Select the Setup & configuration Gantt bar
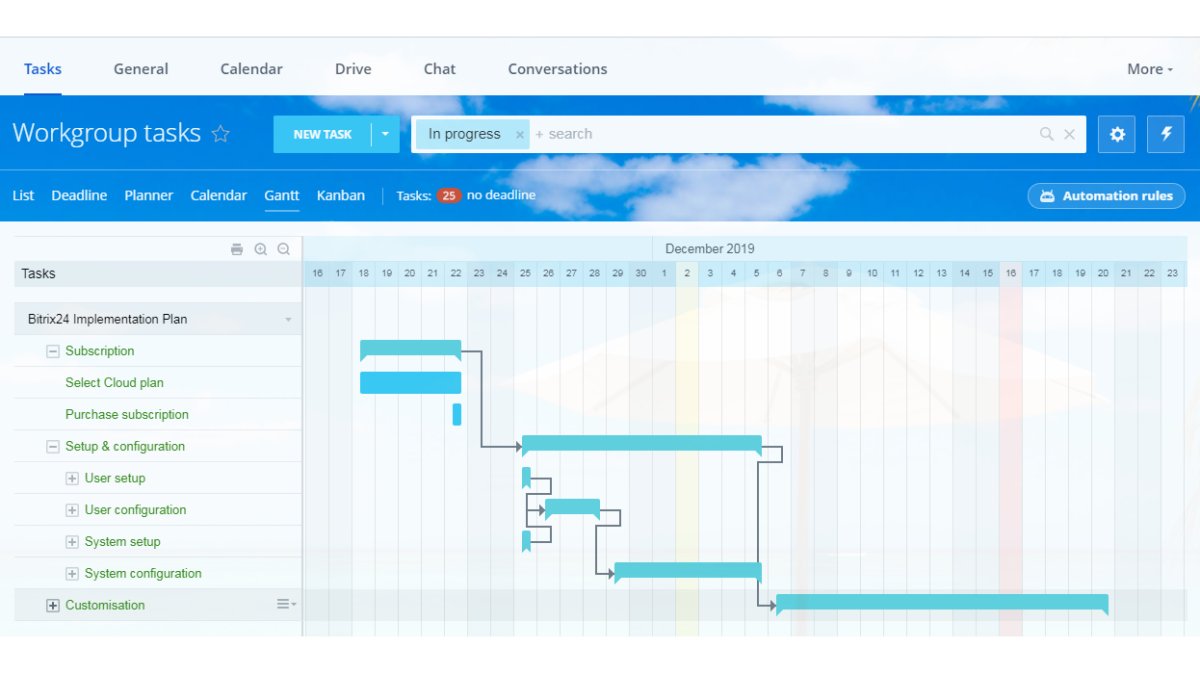 pyautogui.click(x=642, y=445)
